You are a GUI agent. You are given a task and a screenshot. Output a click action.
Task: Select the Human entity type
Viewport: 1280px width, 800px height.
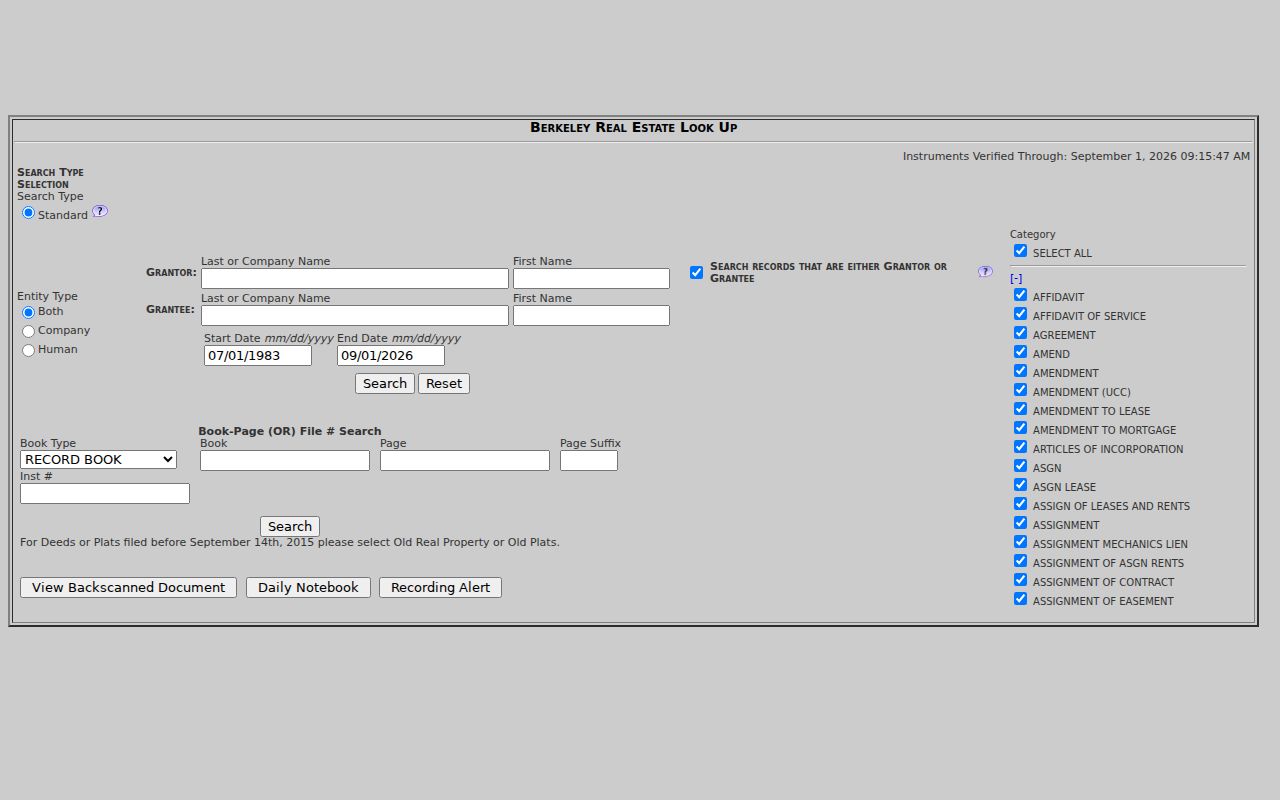coord(28,350)
